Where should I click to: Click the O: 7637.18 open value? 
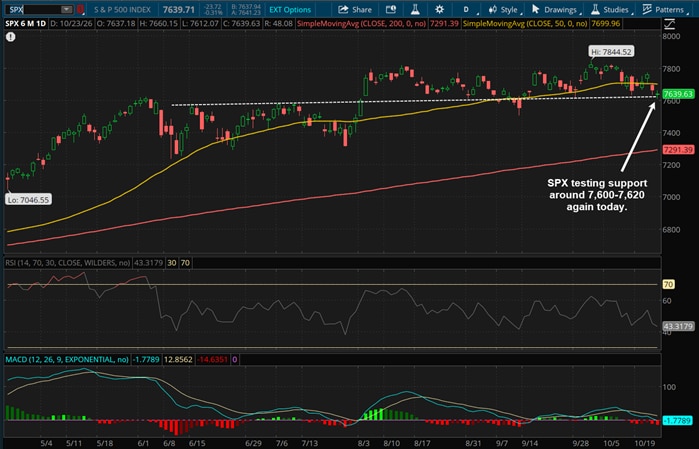pyautogui.click(x=116, y=23)
